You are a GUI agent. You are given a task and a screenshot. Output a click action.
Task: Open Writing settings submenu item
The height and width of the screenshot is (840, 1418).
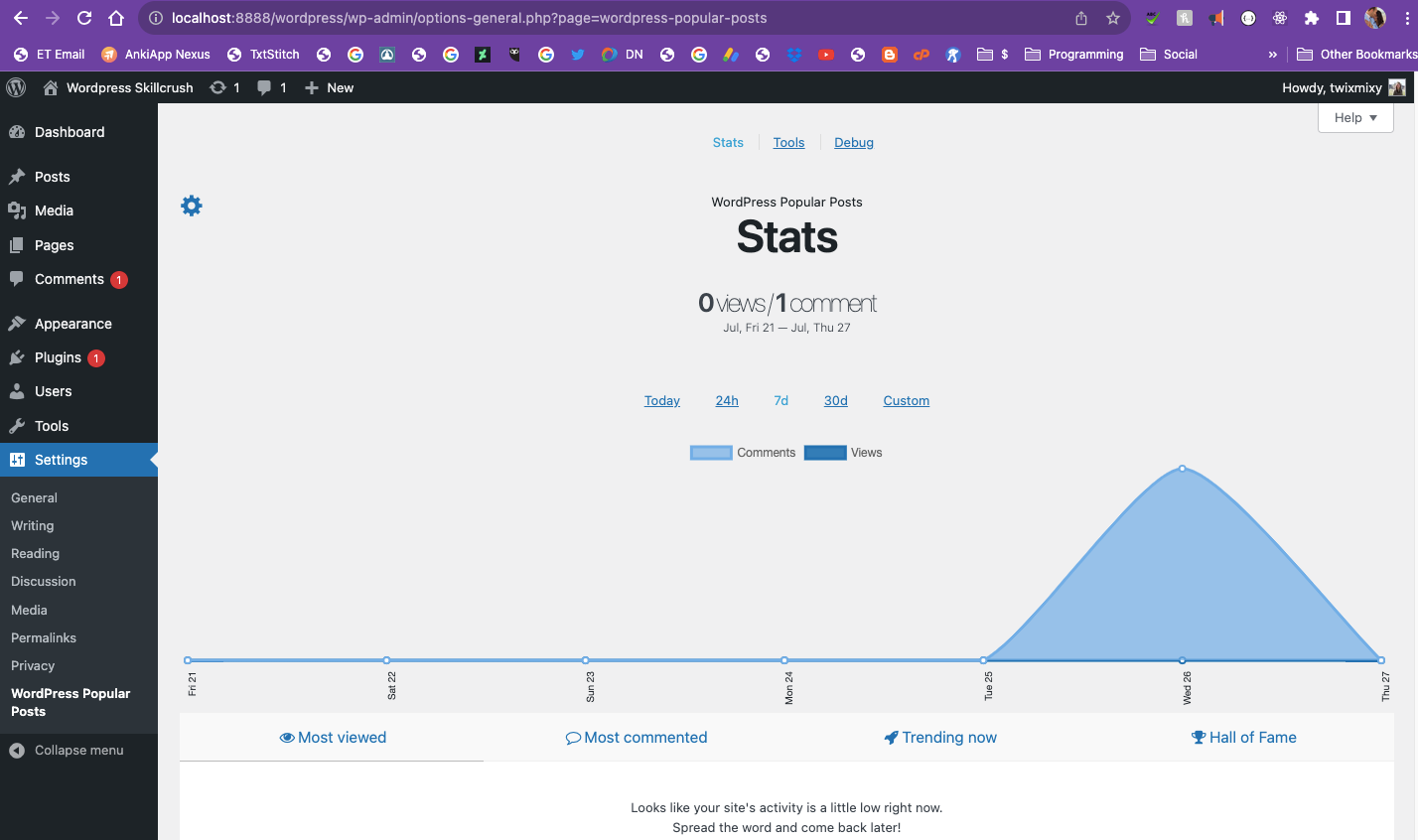(x=33, y=525)
